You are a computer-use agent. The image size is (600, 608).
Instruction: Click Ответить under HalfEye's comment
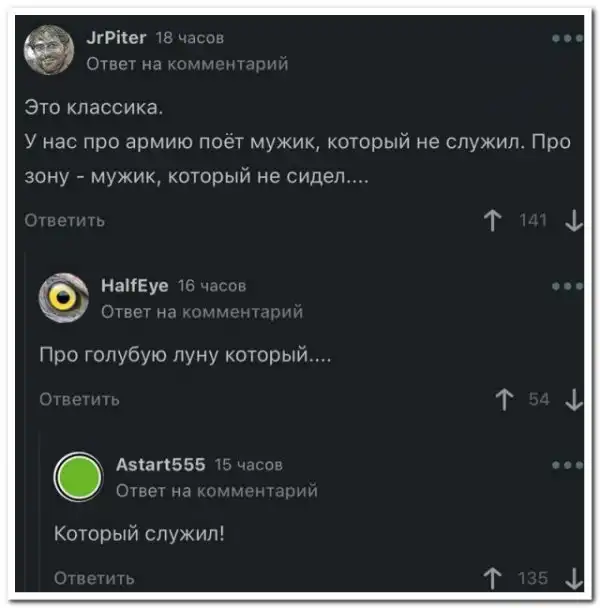(80, 399)
